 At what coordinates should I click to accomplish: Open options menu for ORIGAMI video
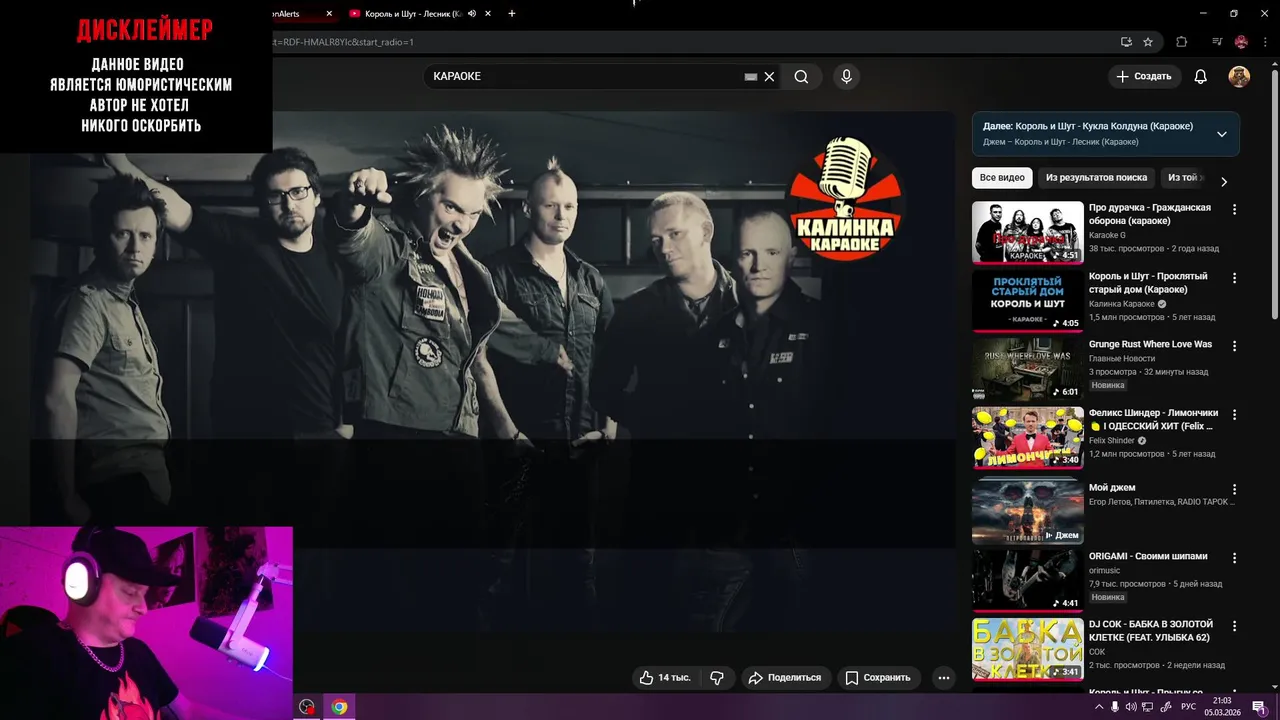pos(1234,558)
